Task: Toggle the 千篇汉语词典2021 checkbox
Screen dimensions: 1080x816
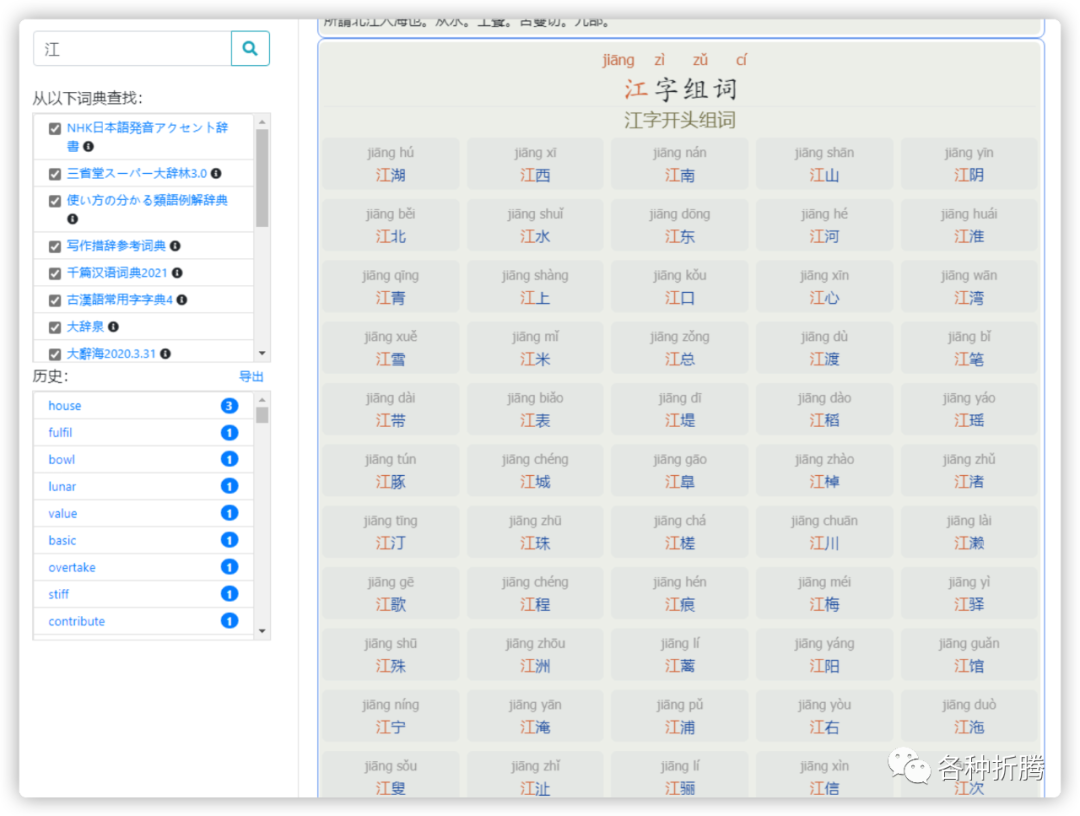Action: point(55,273)
